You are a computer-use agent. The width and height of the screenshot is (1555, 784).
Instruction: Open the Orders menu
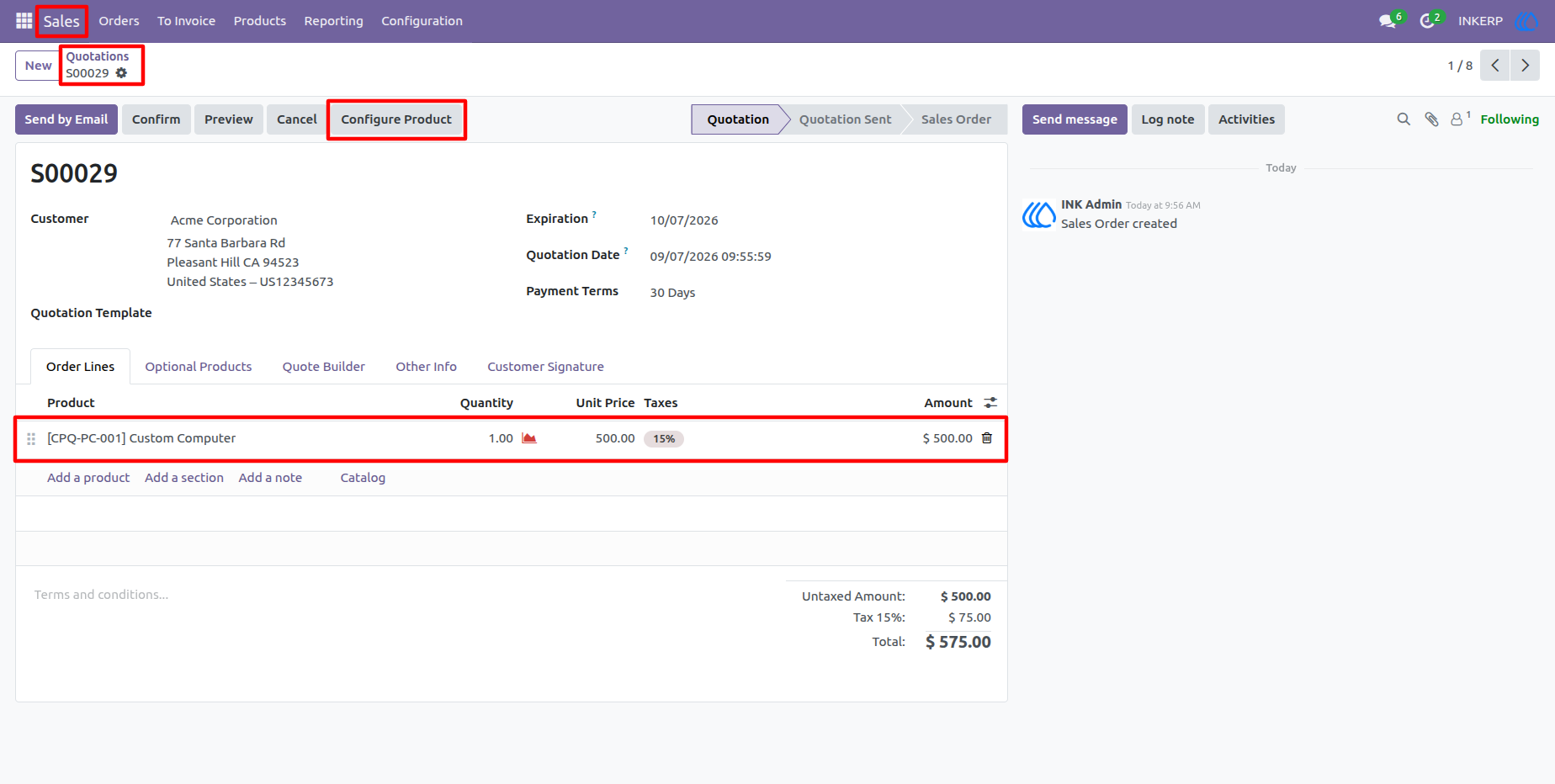119,21
